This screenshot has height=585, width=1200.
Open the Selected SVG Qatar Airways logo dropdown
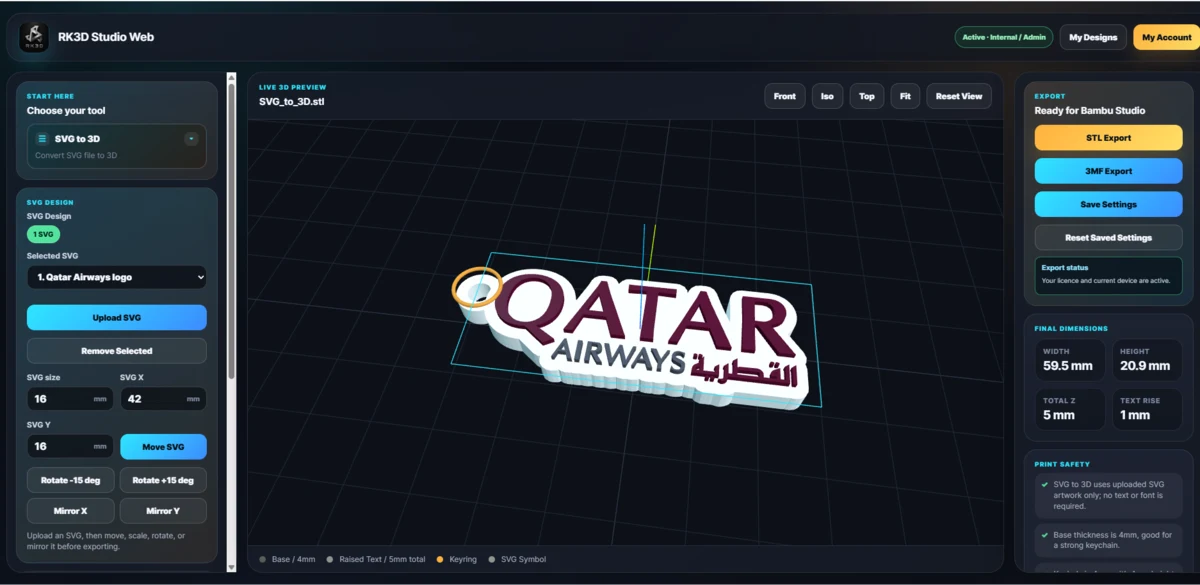click(x=117, y=277)
